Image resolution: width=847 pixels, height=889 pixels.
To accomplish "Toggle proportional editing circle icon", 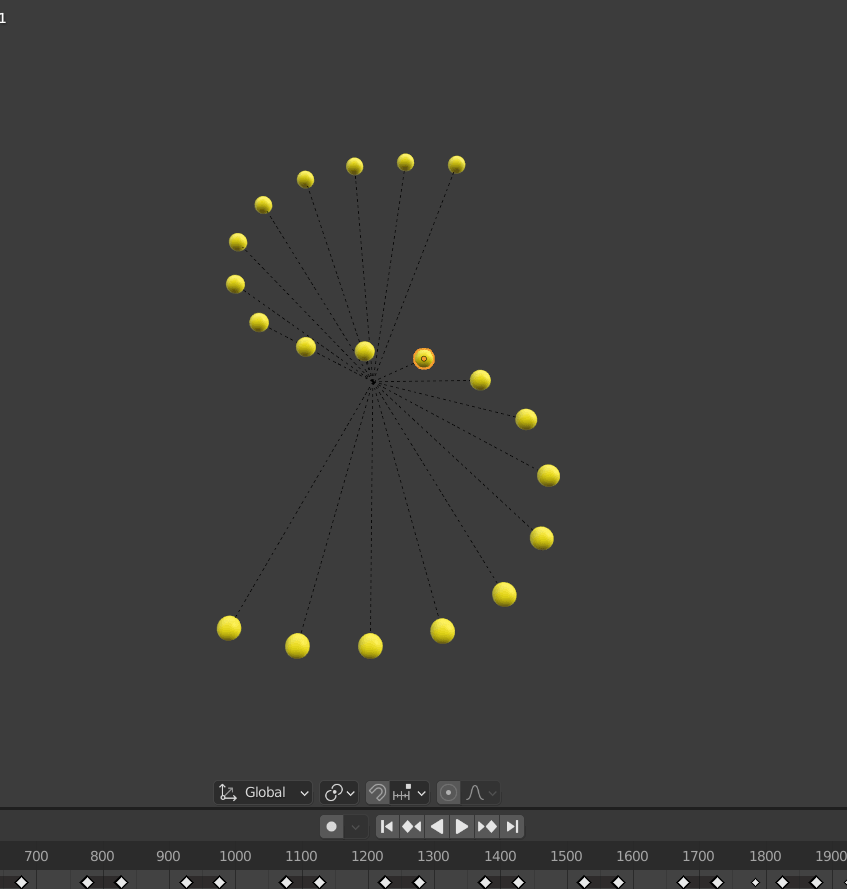I will click(448, 792).
